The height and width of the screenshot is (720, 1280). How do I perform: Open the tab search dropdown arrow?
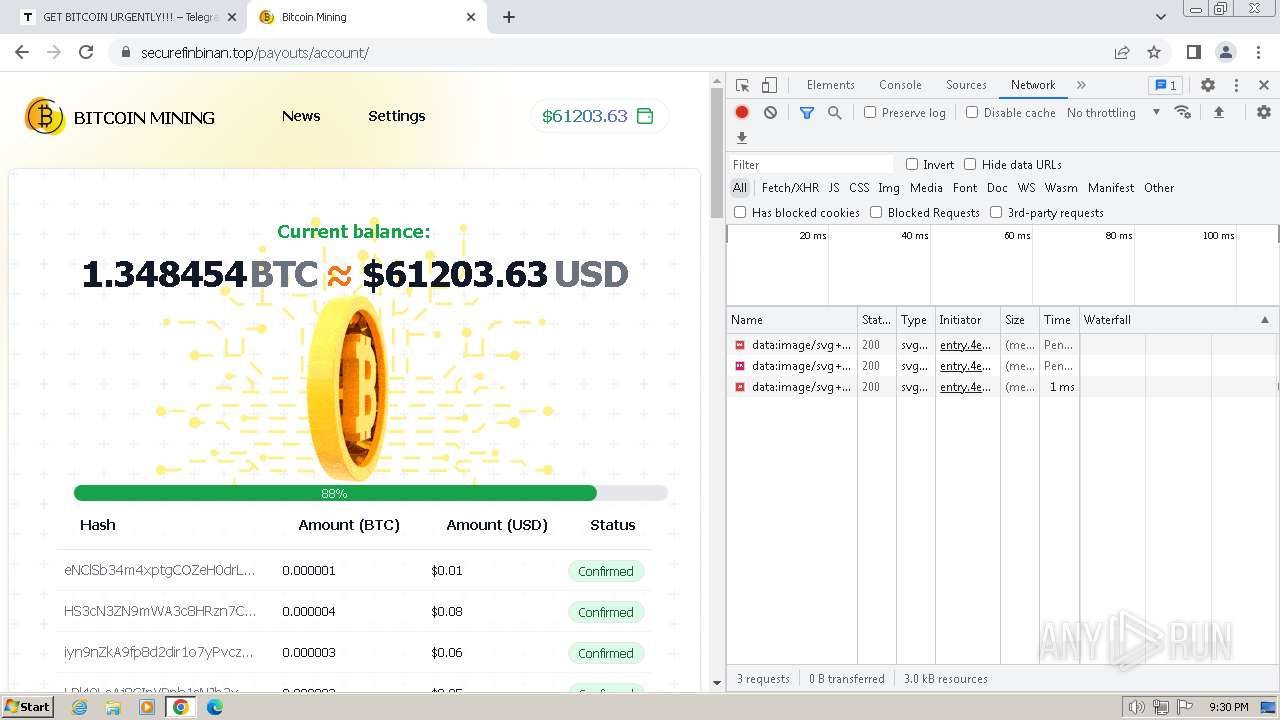(x=1161, y=17)
